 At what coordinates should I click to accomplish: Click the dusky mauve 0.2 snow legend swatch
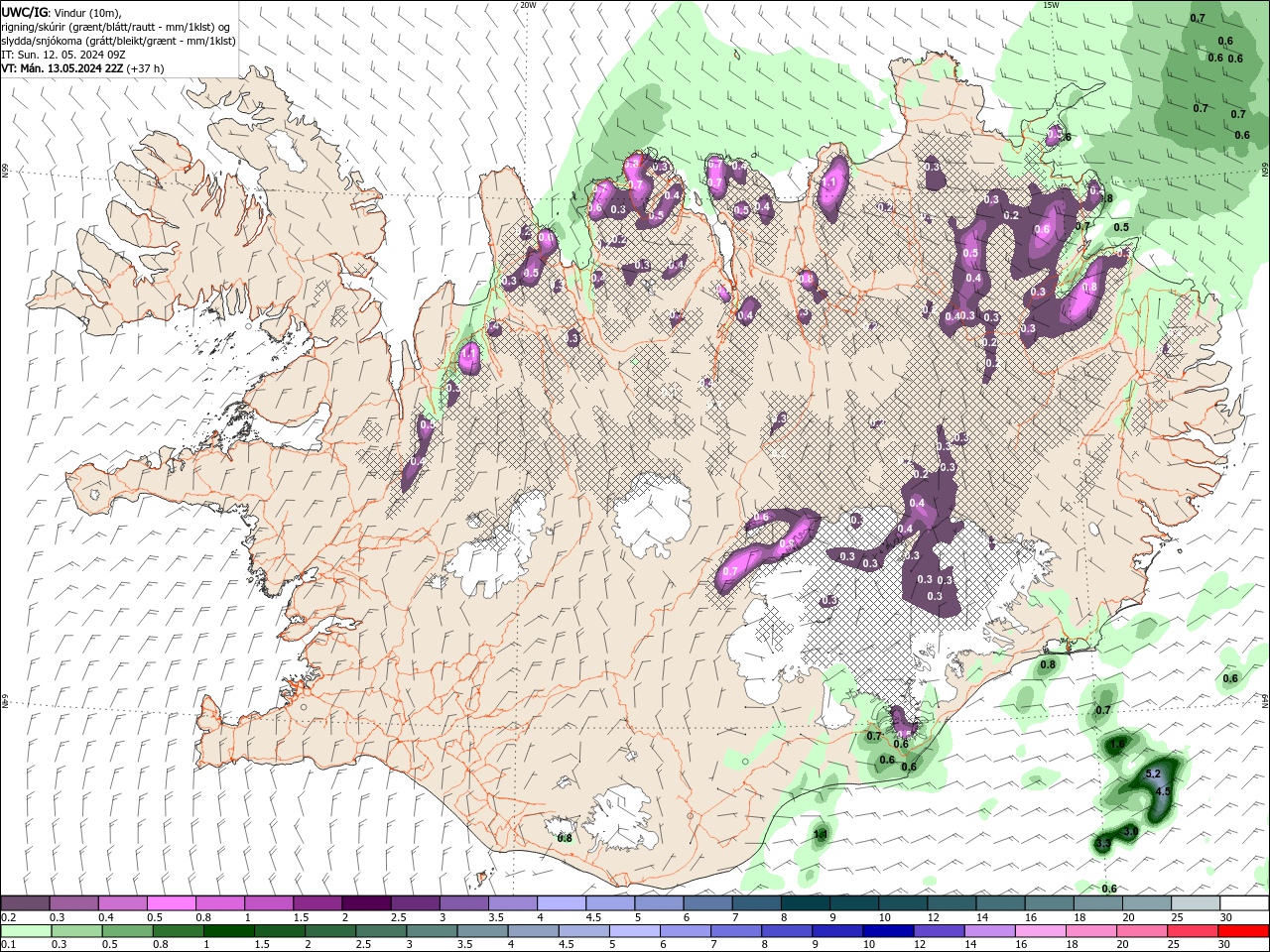click(x=25, y=903)
